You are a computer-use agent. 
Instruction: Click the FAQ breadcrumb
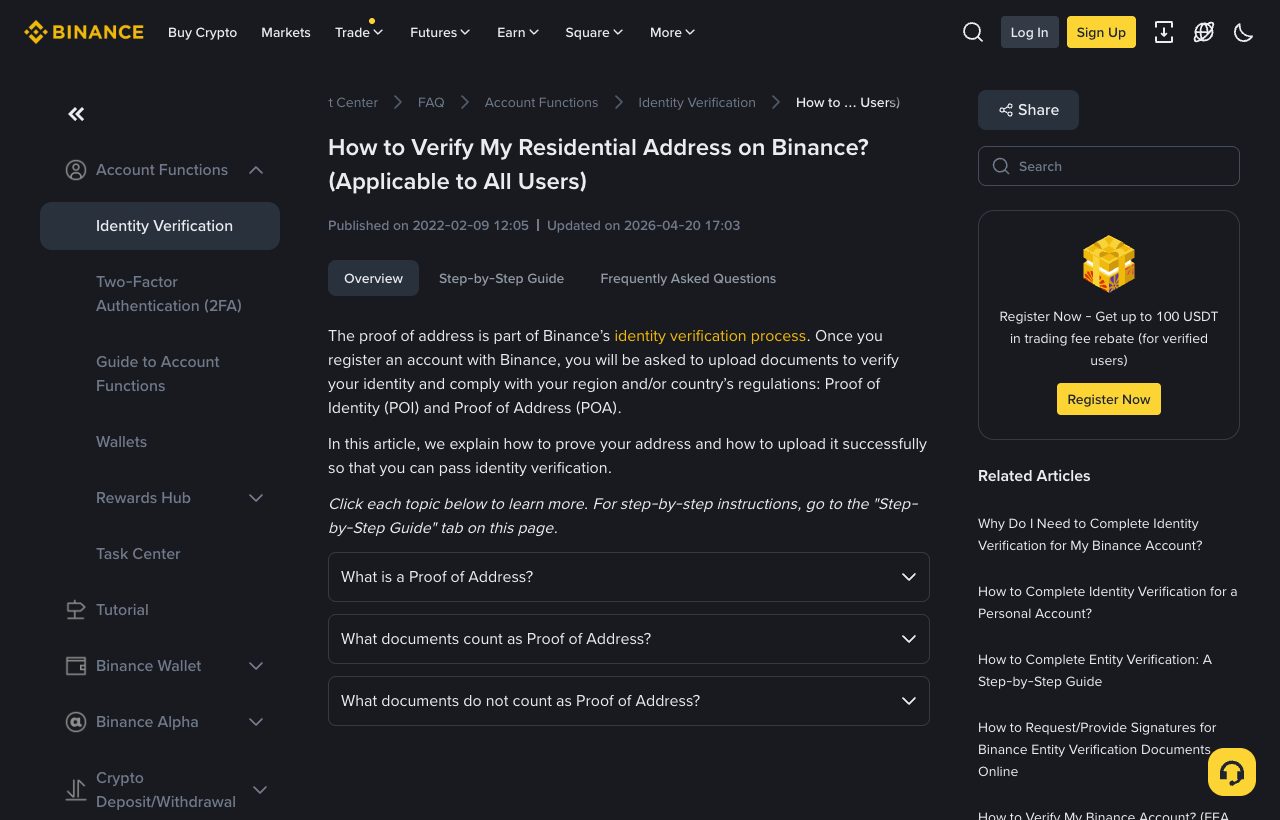point(431,102)
